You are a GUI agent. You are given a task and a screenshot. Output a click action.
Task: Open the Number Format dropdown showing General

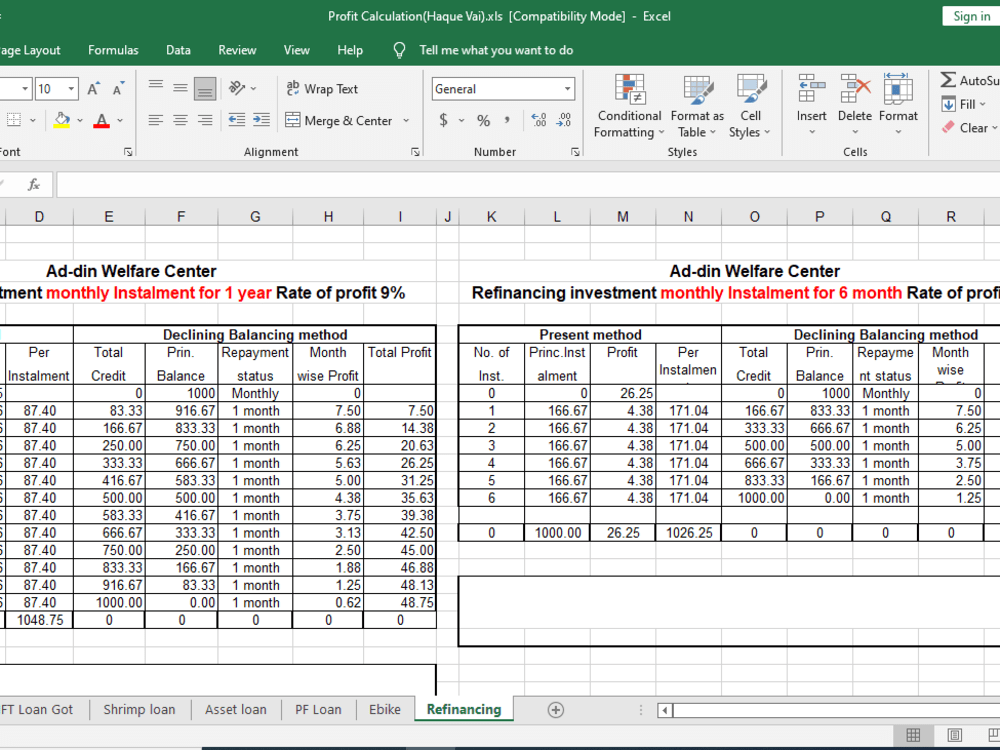tap(502, 88)
